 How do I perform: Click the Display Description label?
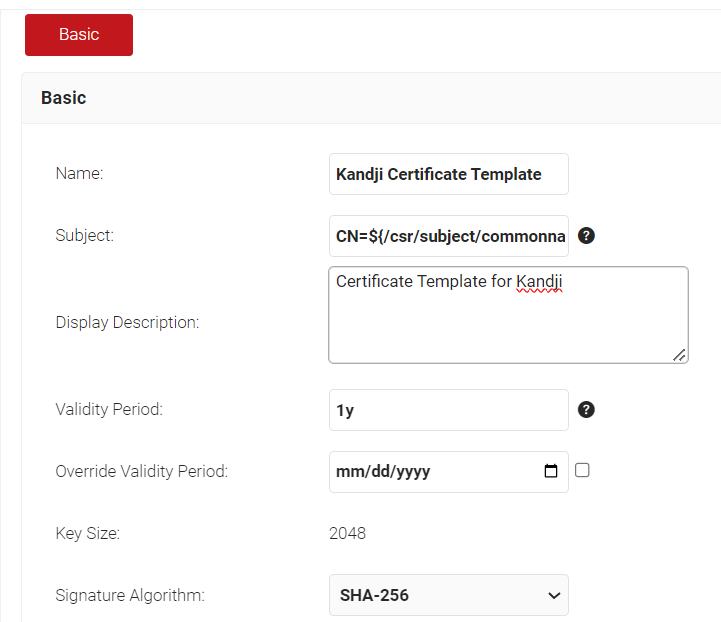(127, 322)
